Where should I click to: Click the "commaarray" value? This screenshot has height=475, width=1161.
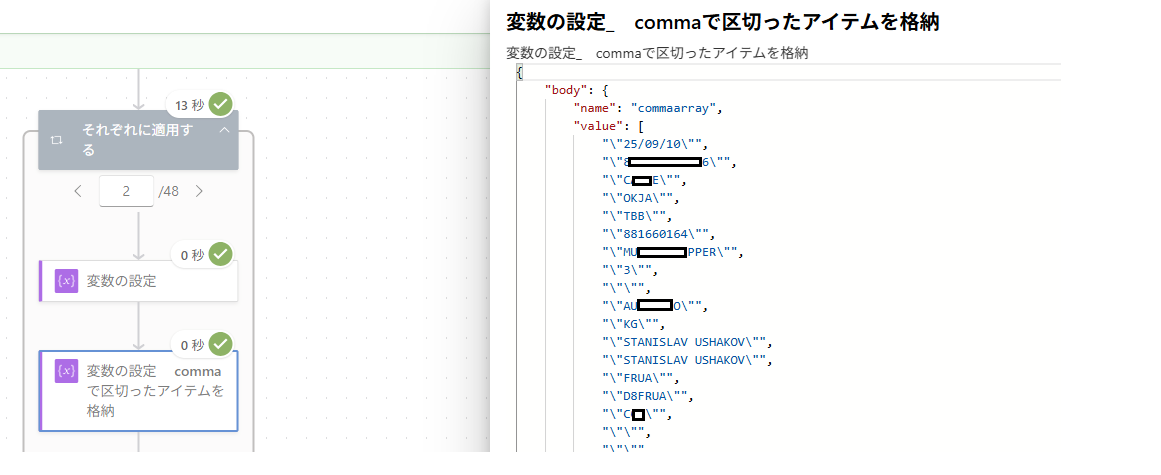point(675,109)
